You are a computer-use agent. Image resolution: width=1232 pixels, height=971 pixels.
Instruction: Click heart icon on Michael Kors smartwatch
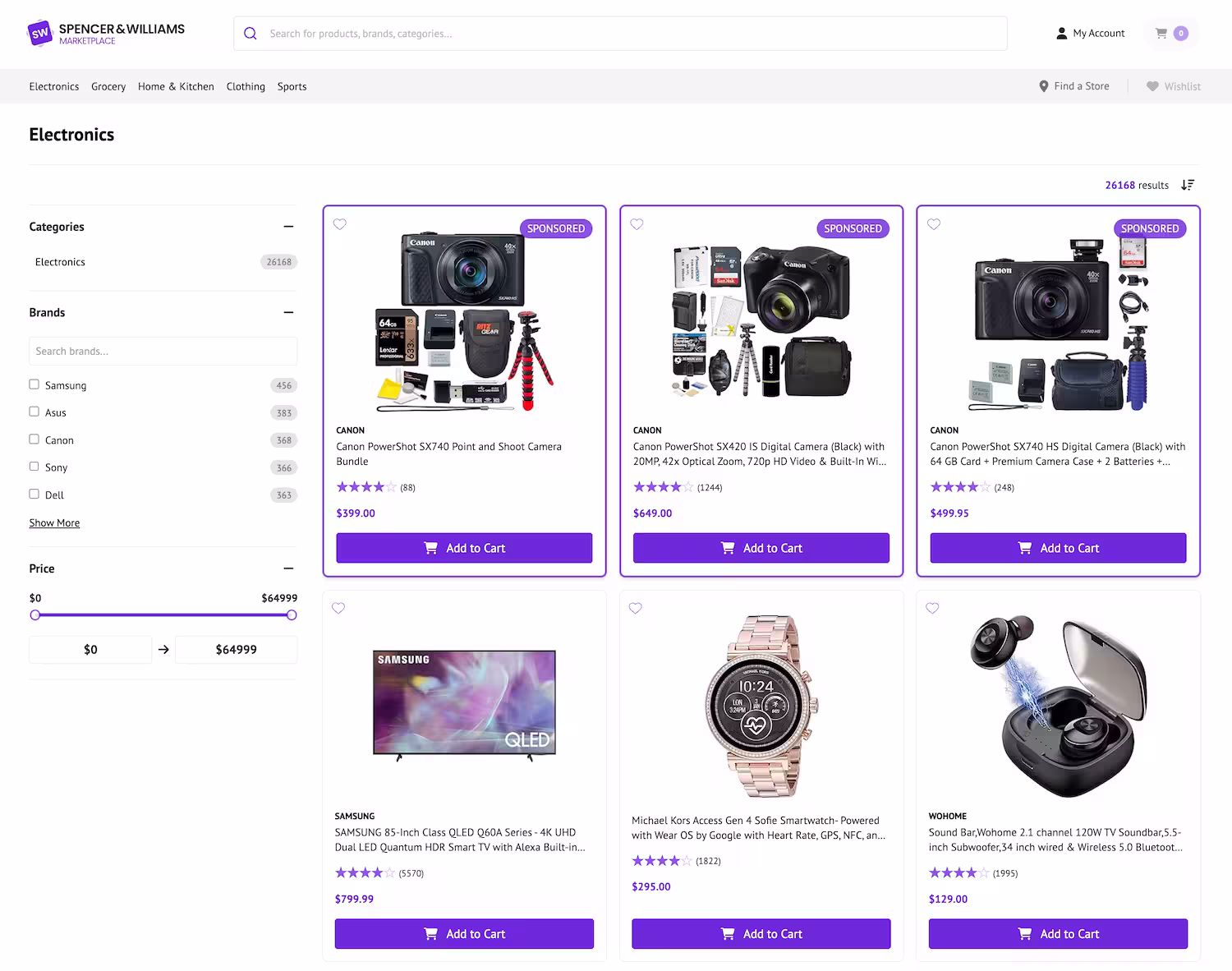coord(635,609)
